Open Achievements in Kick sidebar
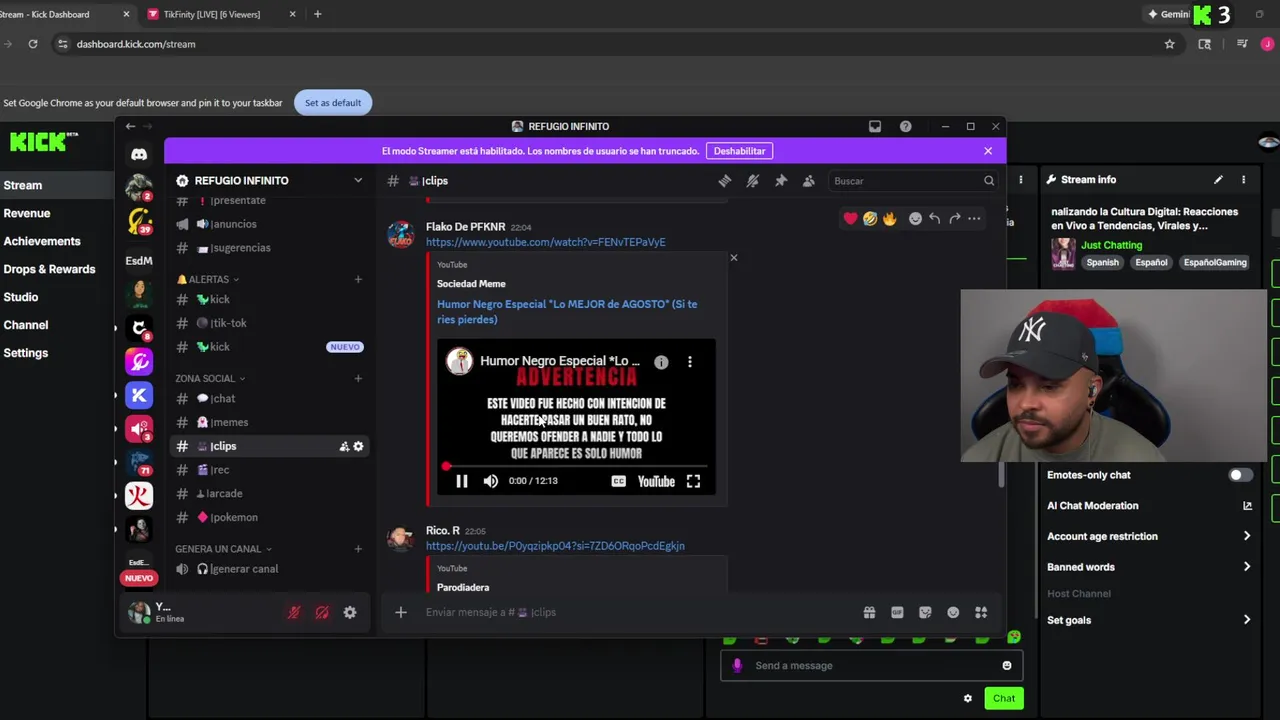The height and width of the screenshot is (720, 1280). (42, 241)
